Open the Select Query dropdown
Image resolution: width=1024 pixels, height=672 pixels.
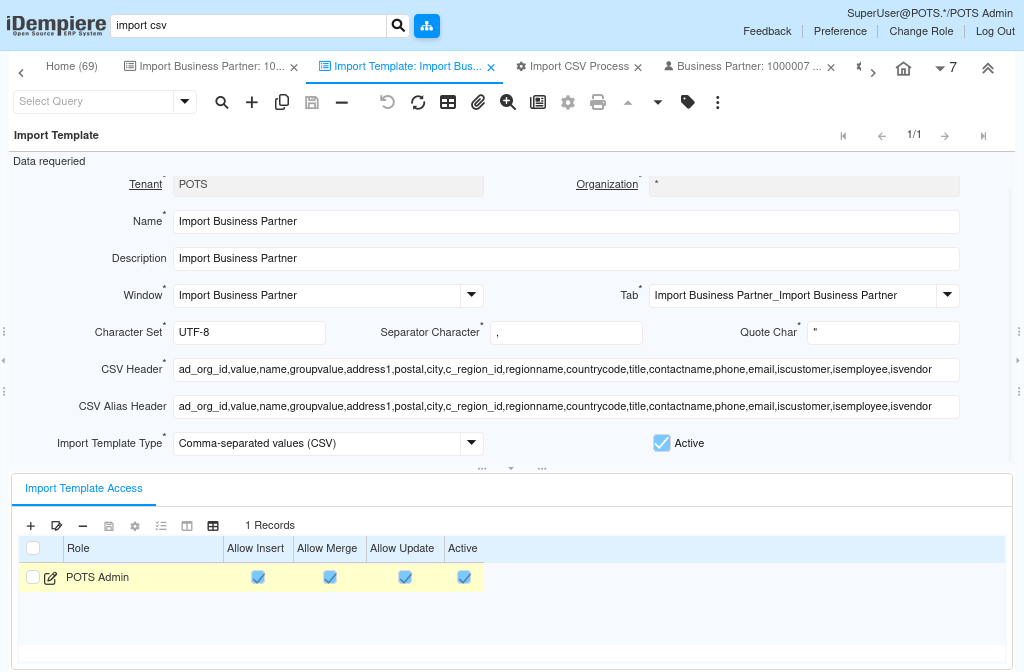185,101
